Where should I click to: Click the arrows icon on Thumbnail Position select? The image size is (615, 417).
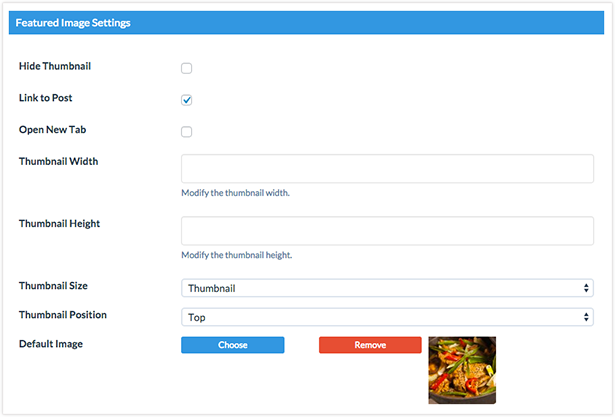coord(586,317)
